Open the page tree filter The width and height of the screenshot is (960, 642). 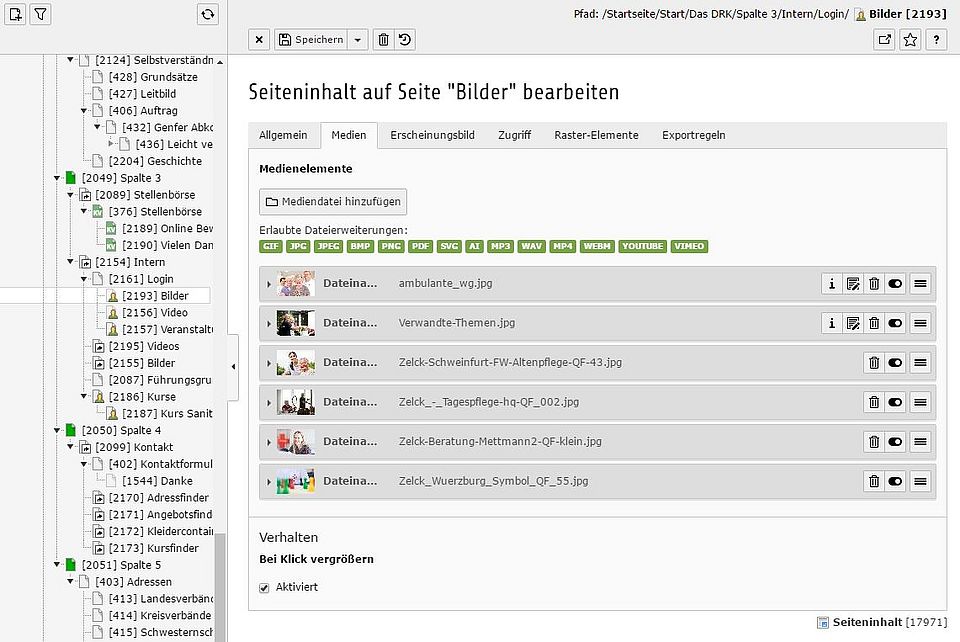click(x=40, y=14)
